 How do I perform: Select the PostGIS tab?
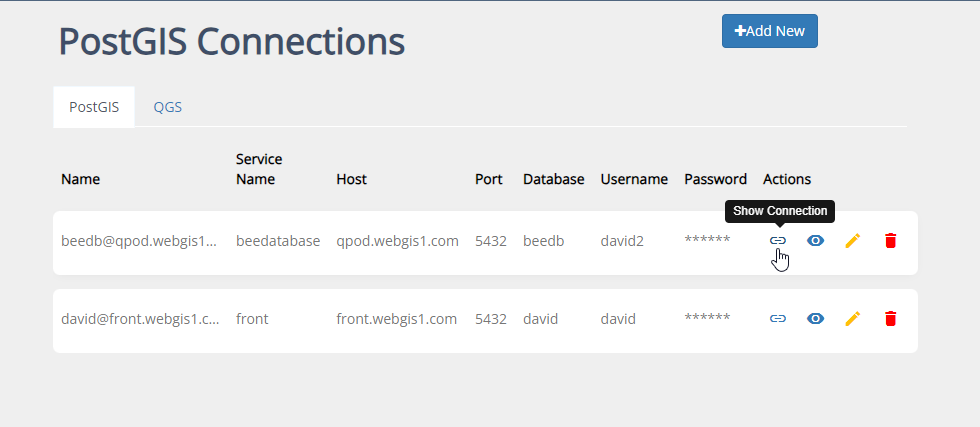(x=94, y=107)
